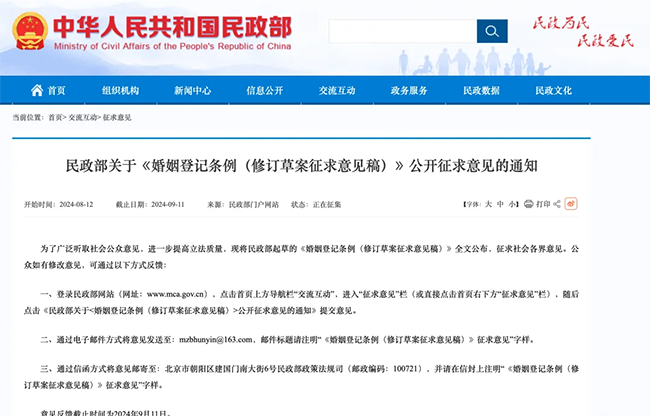This screenshot has height=416, width=650.
Task: Click the national emblem logo
Action: pos(29,31)
